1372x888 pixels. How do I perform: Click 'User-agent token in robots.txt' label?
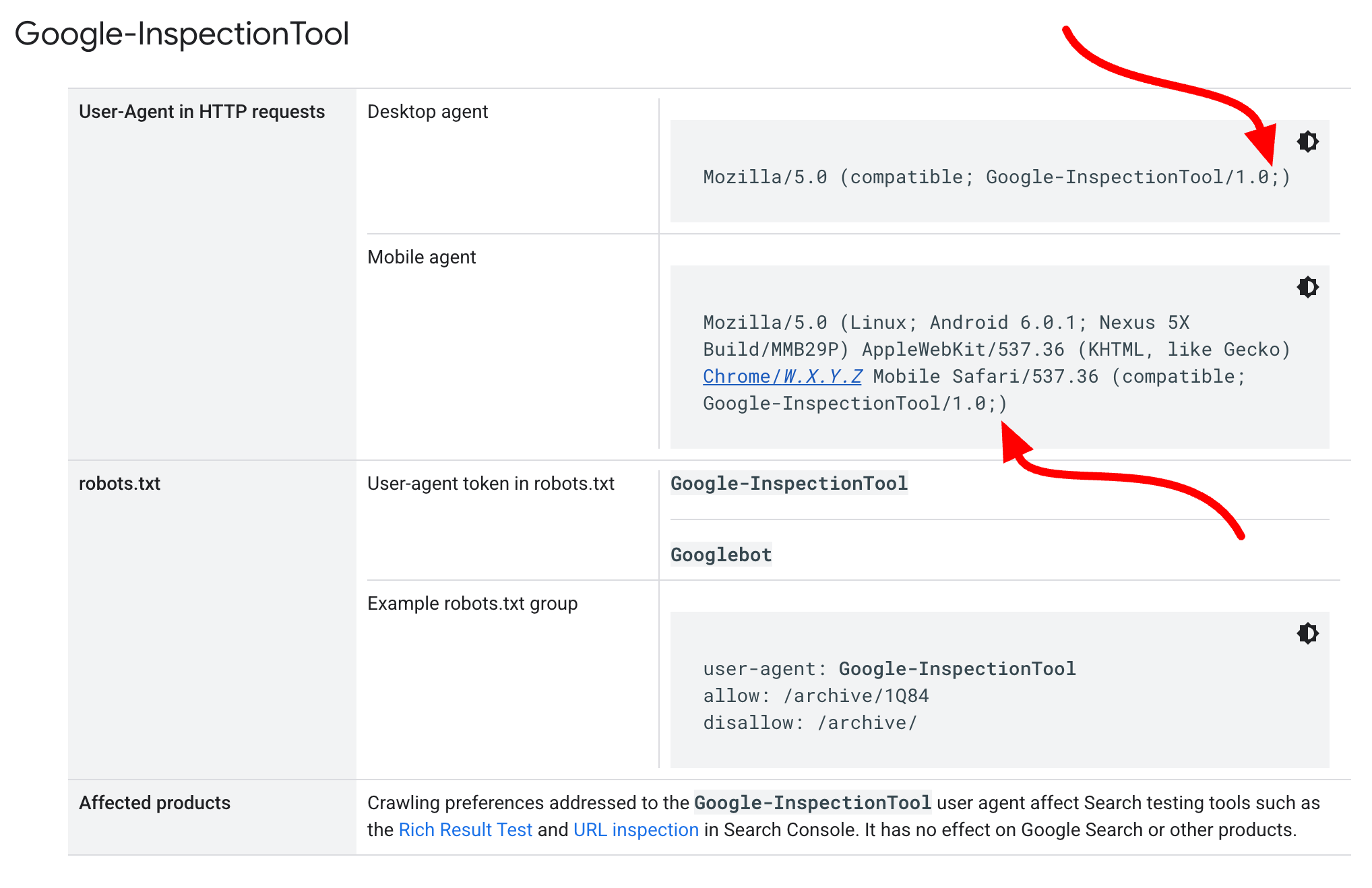point(491,484)
